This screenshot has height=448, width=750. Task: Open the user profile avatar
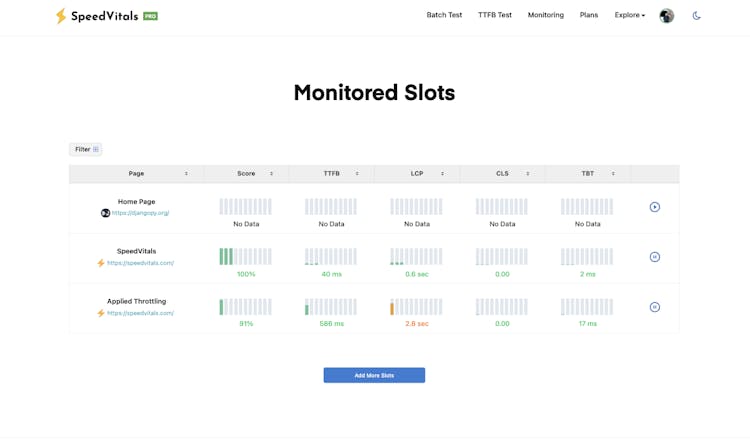click(x=667, y=16)
